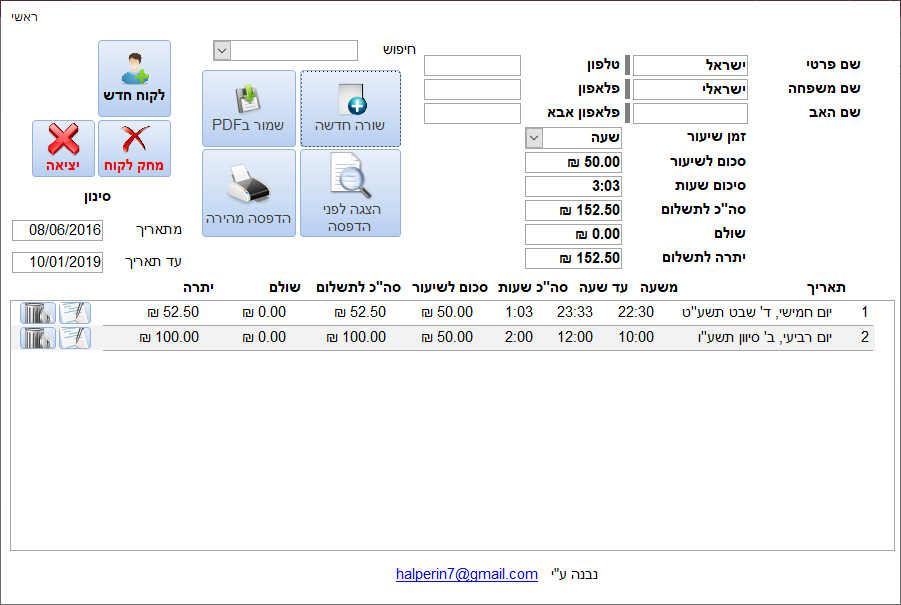Click the מחק לקוח delete customer button
The image size is (901, 605).
(134, 148)
